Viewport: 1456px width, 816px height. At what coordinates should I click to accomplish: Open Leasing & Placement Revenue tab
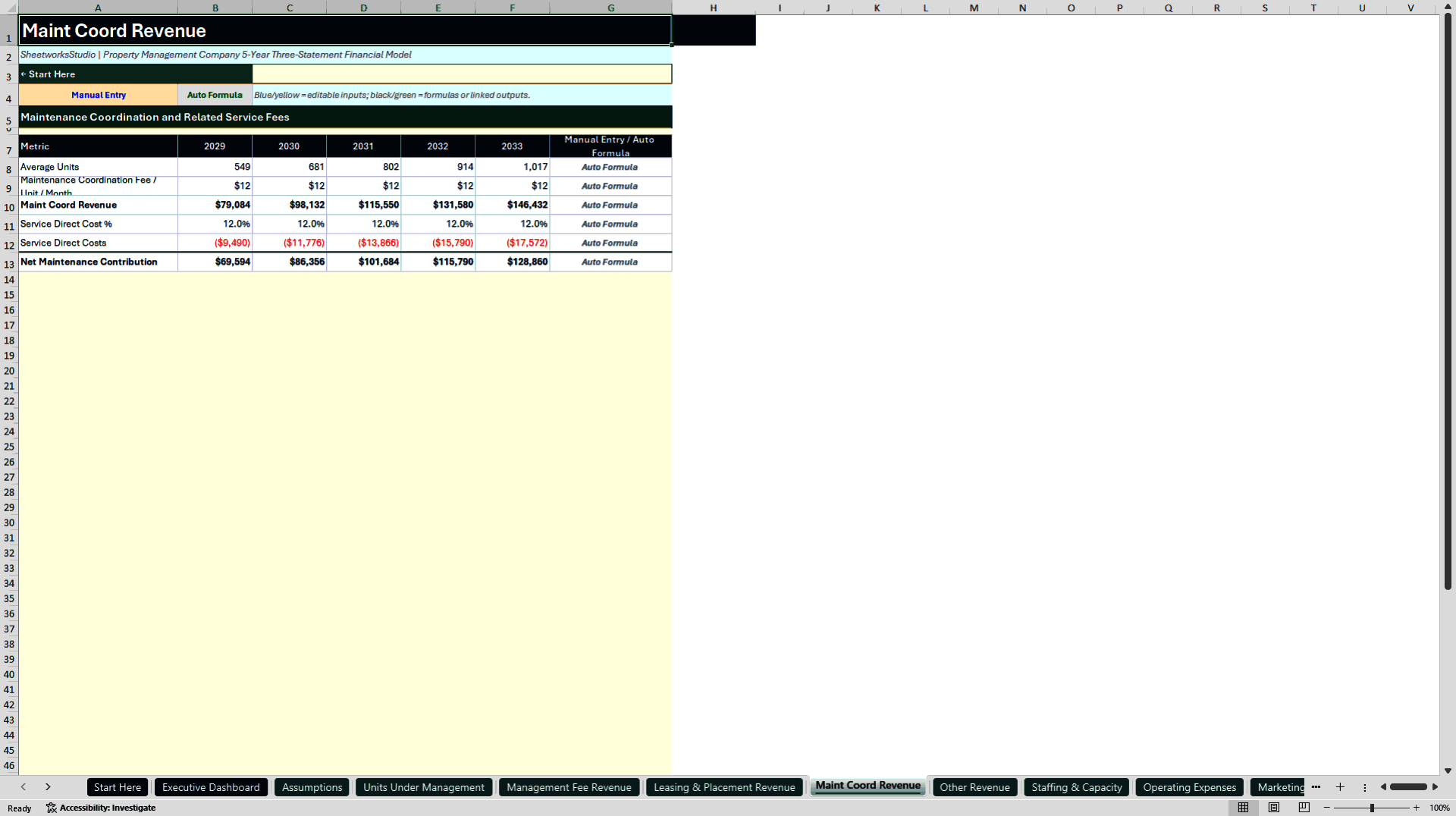coord(724,787)
